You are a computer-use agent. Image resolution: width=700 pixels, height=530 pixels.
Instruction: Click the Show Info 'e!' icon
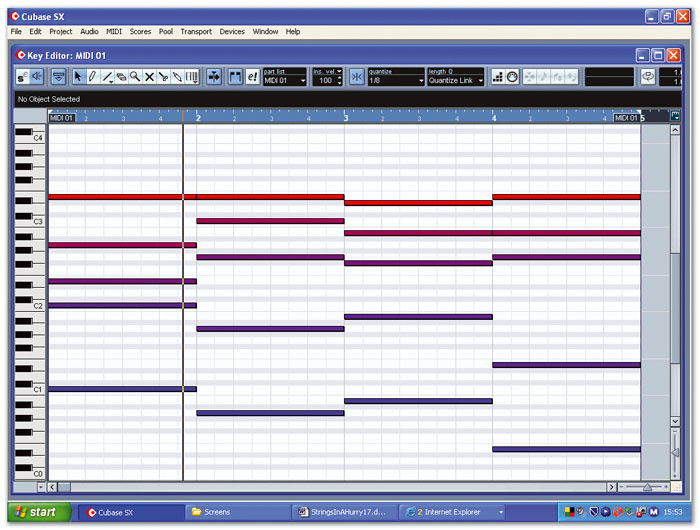pos(252,76)
